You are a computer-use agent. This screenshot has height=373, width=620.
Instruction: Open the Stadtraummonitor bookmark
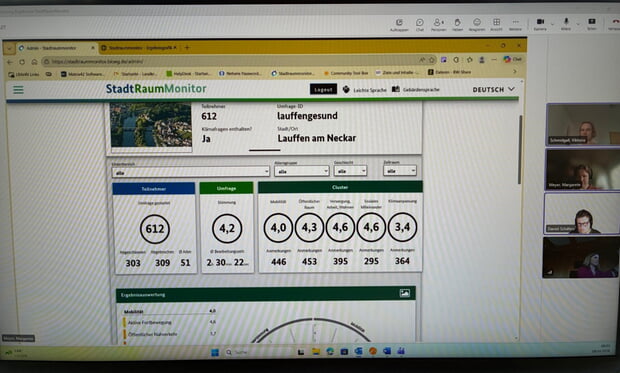click(293, 73)
